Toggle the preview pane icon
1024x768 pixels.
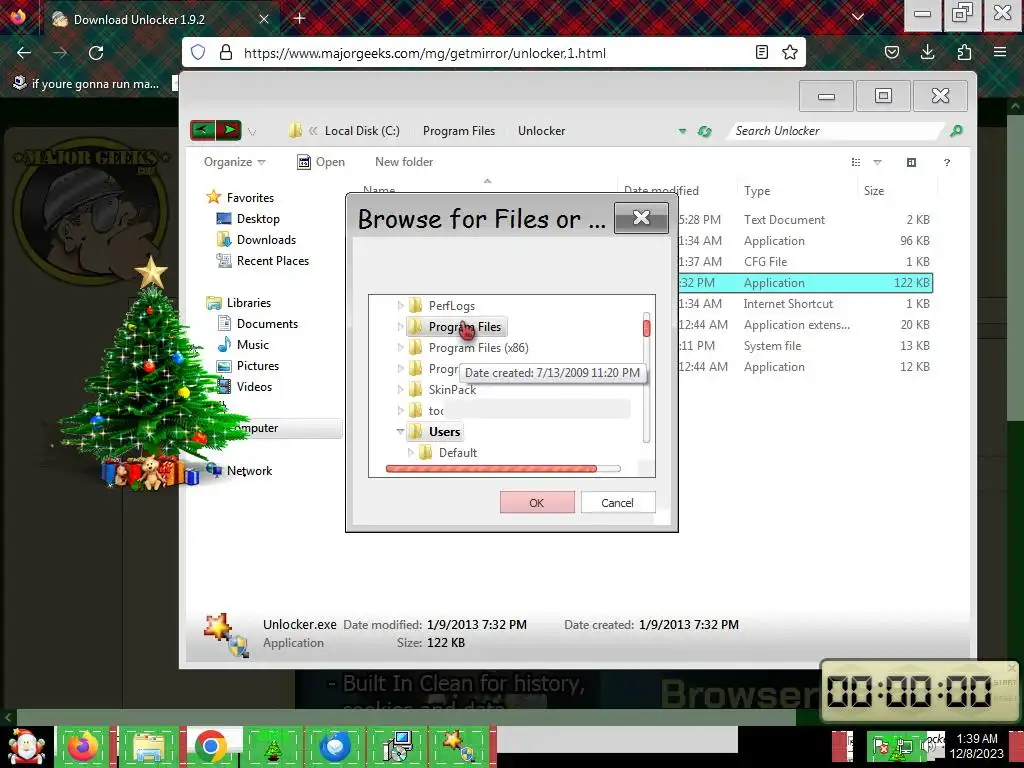point(911,162)
